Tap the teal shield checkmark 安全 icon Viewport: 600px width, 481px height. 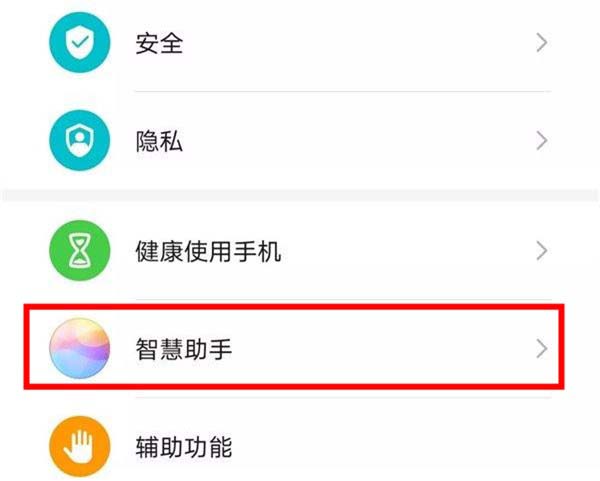click(80, 42)
